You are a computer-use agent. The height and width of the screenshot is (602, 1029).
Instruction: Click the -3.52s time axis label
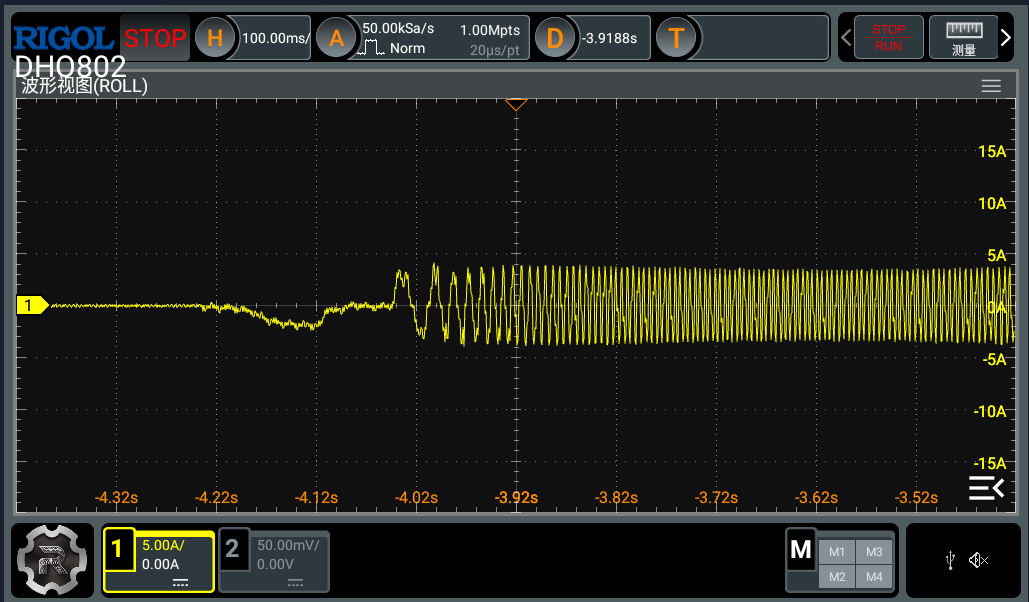[916, 498]
